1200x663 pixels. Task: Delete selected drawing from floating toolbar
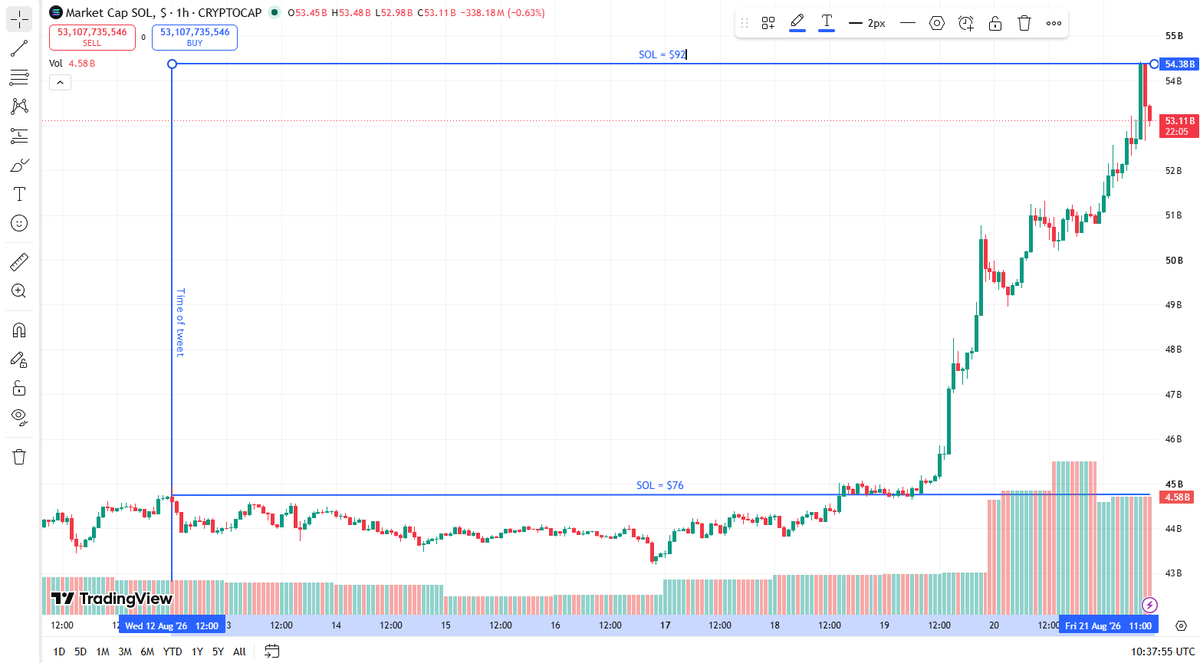pyautogui.click(x=1024, y=23)
